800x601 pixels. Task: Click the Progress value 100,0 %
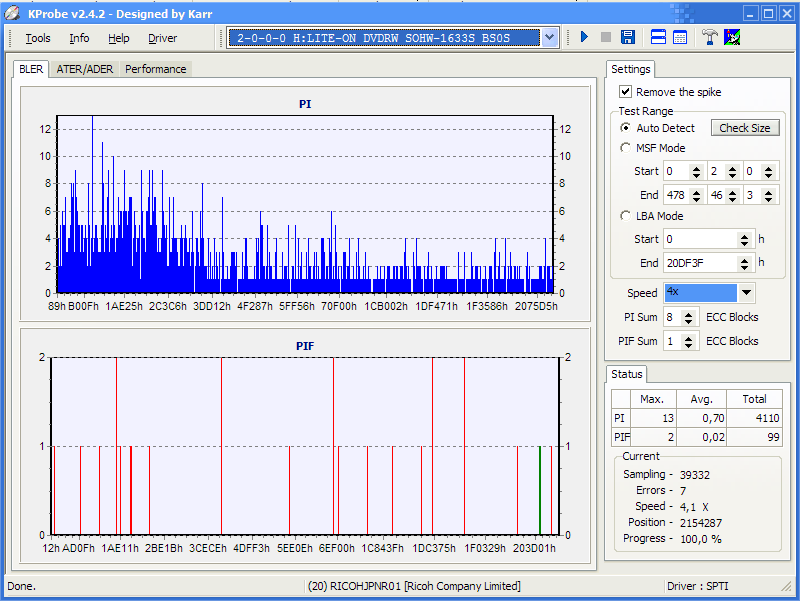(x=701, y=539)
